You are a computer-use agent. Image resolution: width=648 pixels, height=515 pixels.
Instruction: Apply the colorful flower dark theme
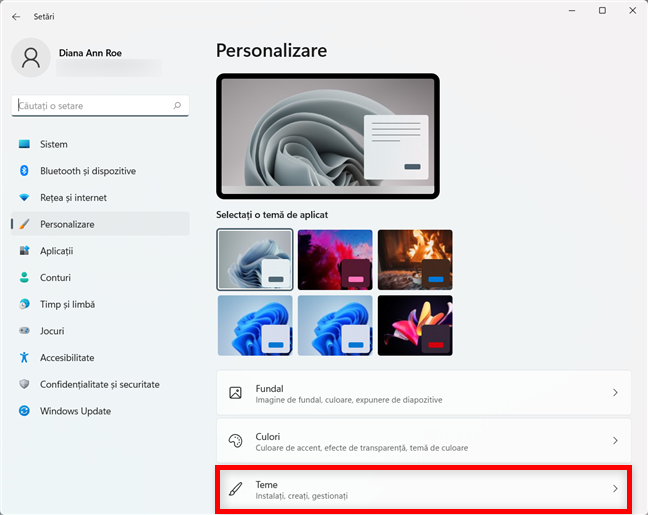415,325
